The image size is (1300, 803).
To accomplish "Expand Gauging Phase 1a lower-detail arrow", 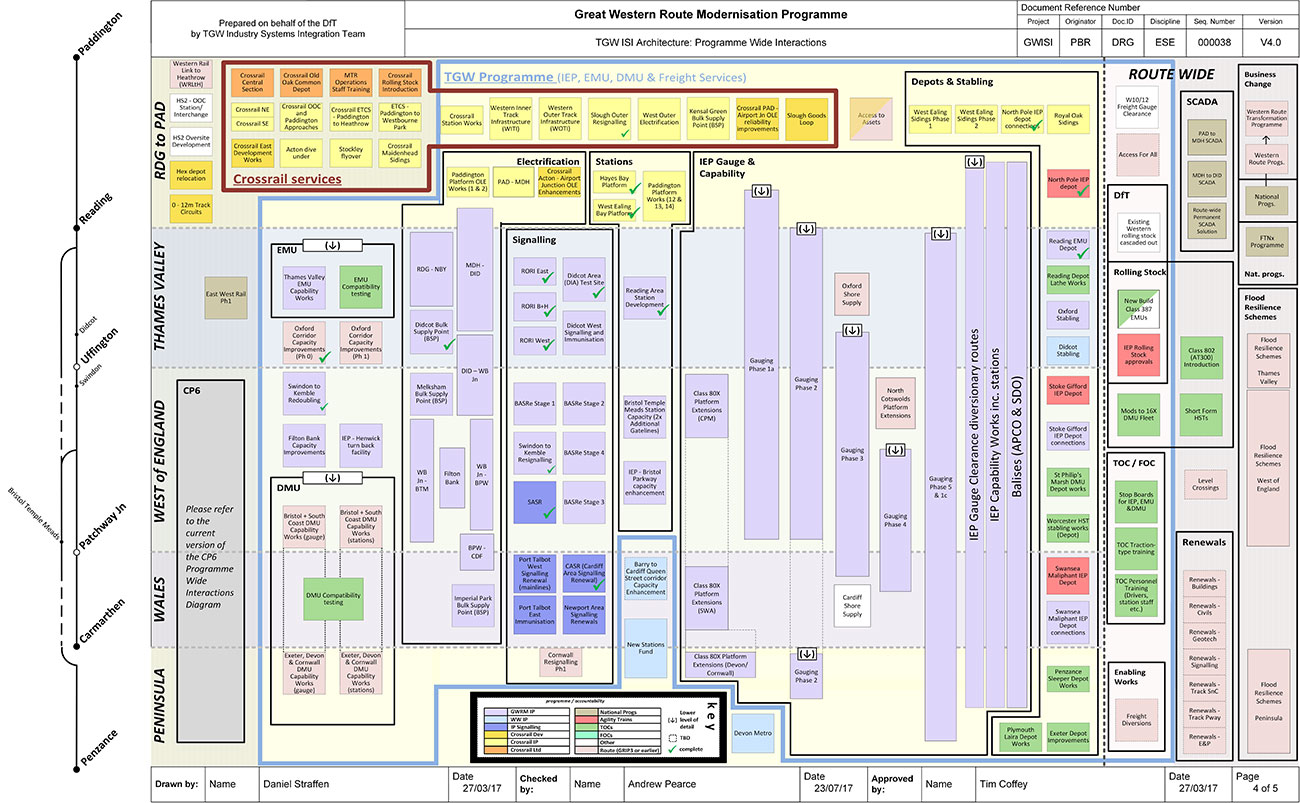I will 761,191.
